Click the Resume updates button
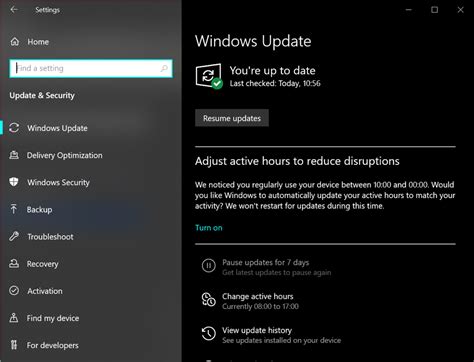The width and height of the screenshot is (474, 362). click(x=232, y=118)
